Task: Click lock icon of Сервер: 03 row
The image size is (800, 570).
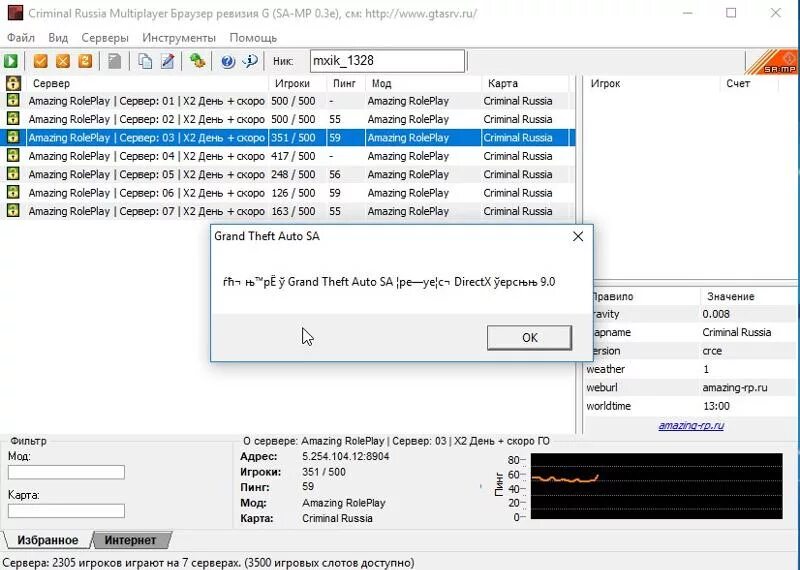Action: tap(13, 137)
